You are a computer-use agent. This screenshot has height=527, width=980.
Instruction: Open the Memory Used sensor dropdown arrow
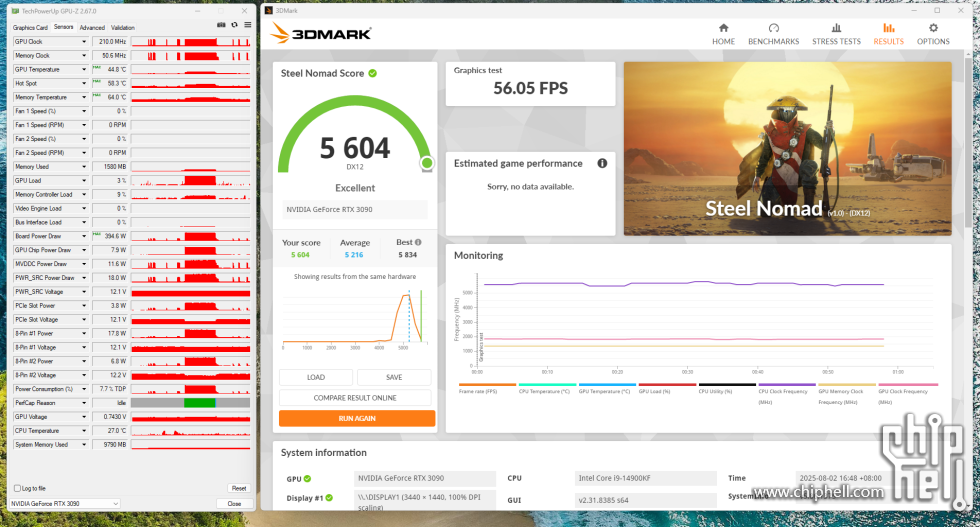(x=84, y=167)
